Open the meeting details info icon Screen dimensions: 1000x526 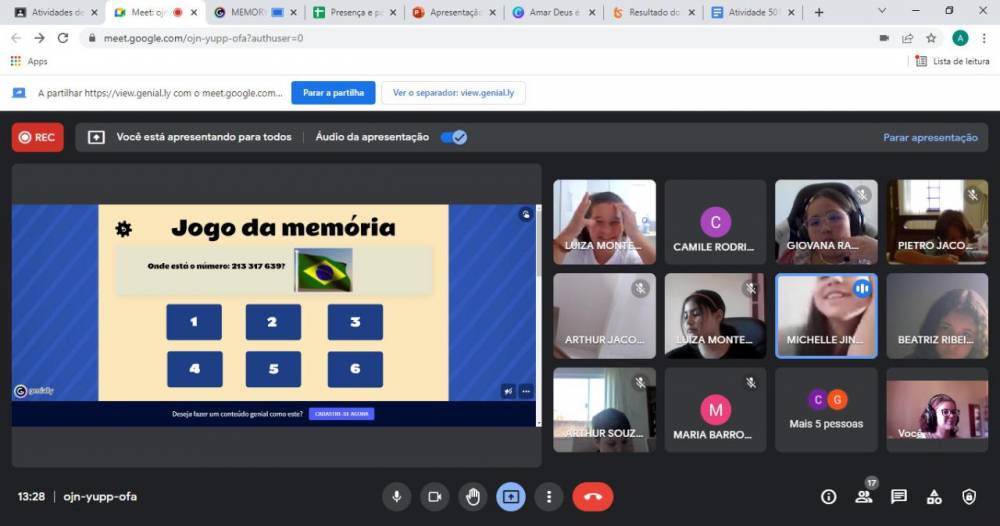[x=828, y=497]
